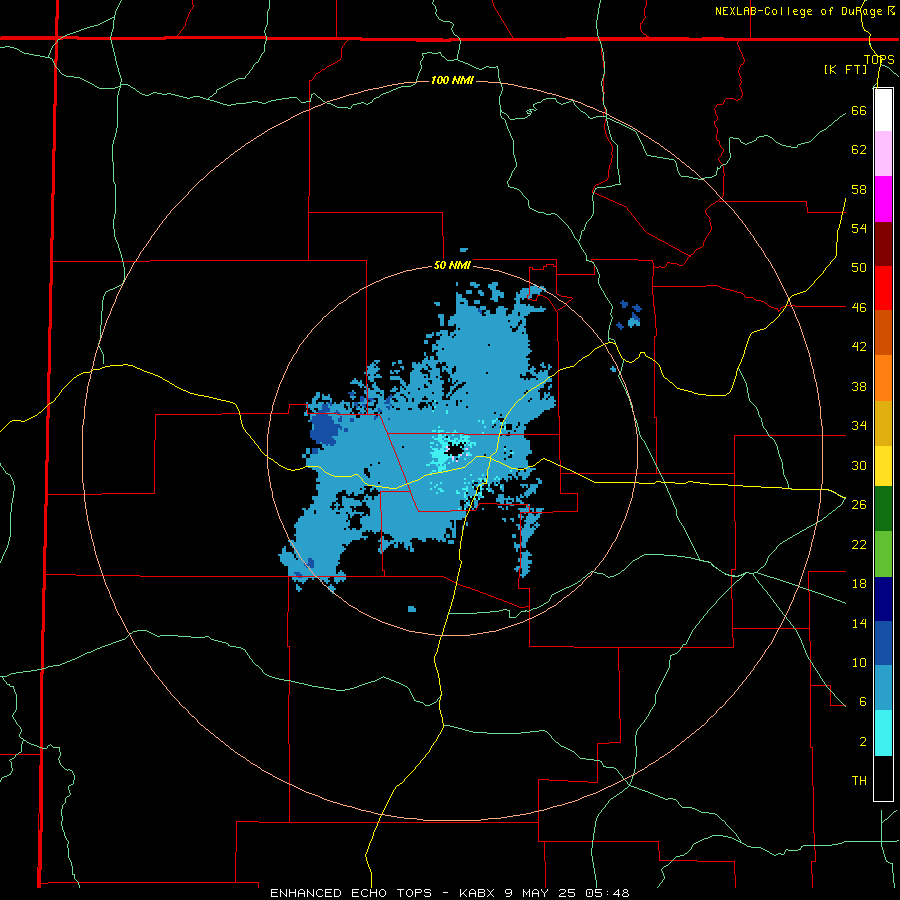Click the light pink 62 kft legend swatch

point(883,154)
